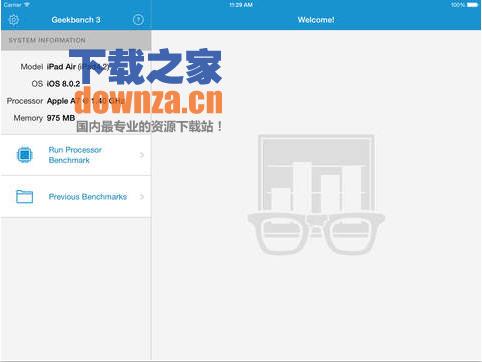Viewport: 482px width, 362px height.
Task: Tap the help question mark icon
Action: [138, 20]
